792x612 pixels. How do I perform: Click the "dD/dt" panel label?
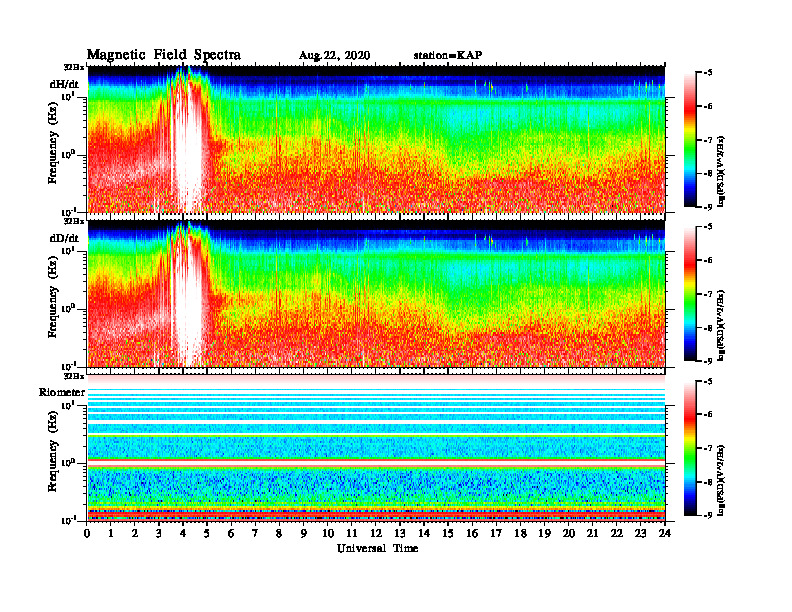tap(64, 238)
